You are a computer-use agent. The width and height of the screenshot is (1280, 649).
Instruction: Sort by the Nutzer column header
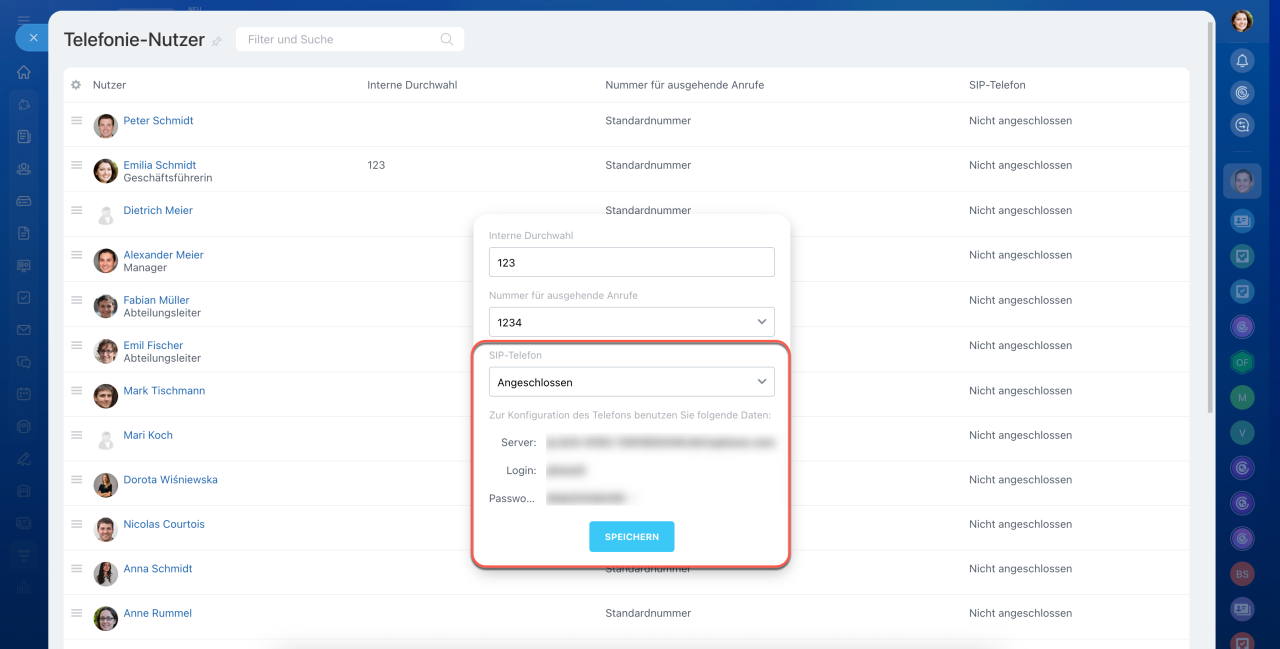coord(109,85)
